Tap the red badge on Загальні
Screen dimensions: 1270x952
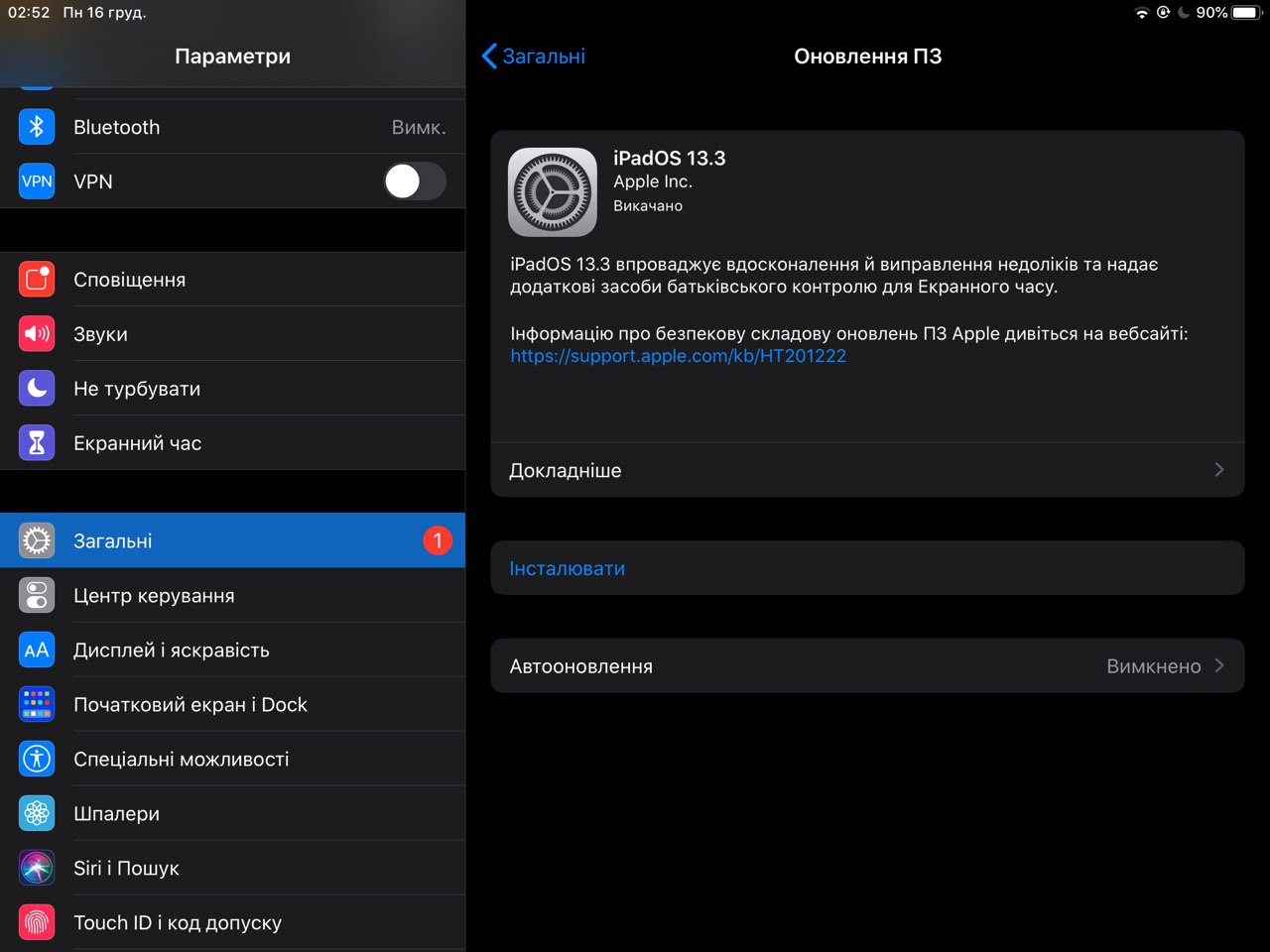click(x=438, y=540)
